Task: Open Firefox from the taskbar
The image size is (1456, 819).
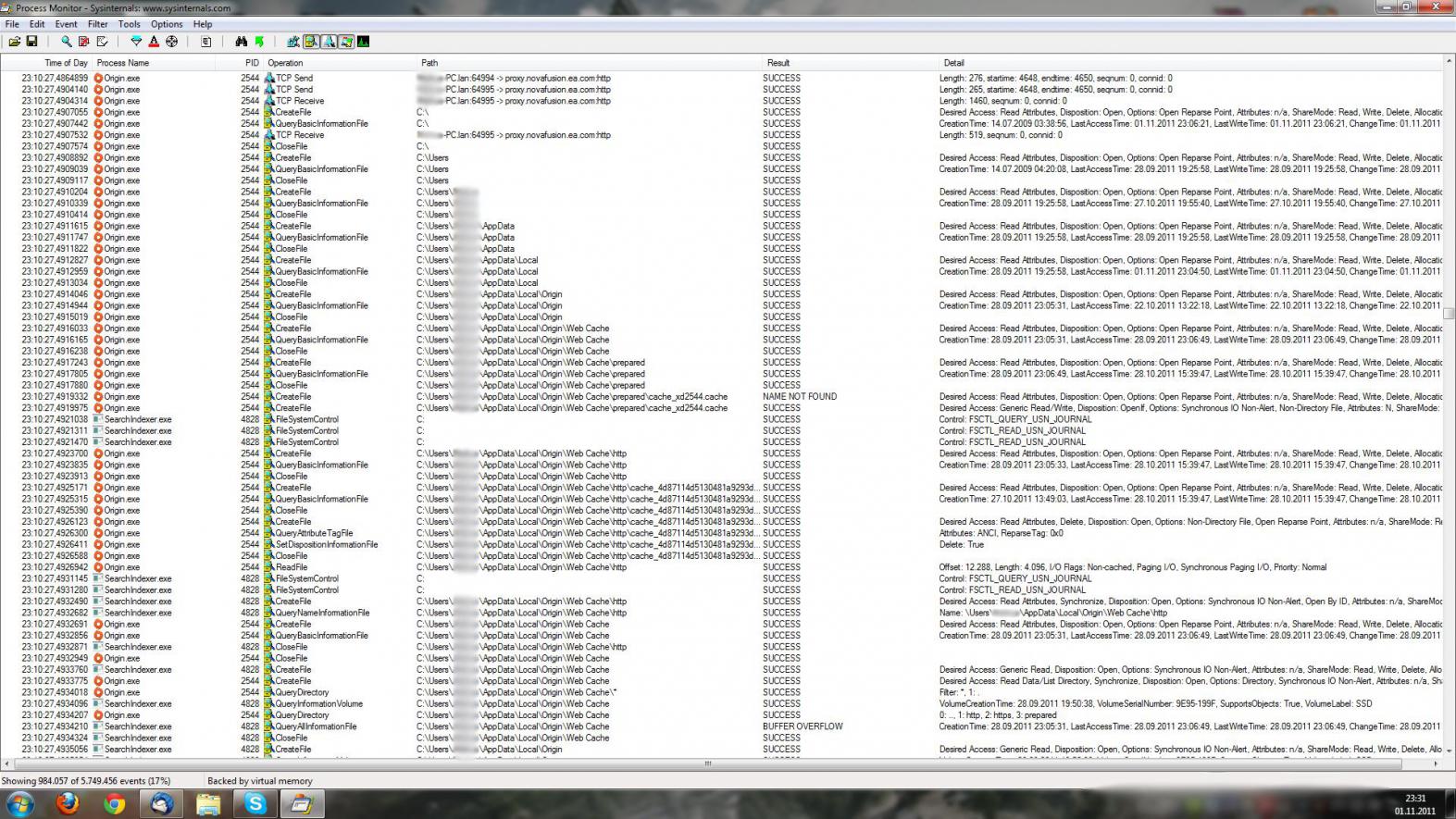Action: [67, 804]
